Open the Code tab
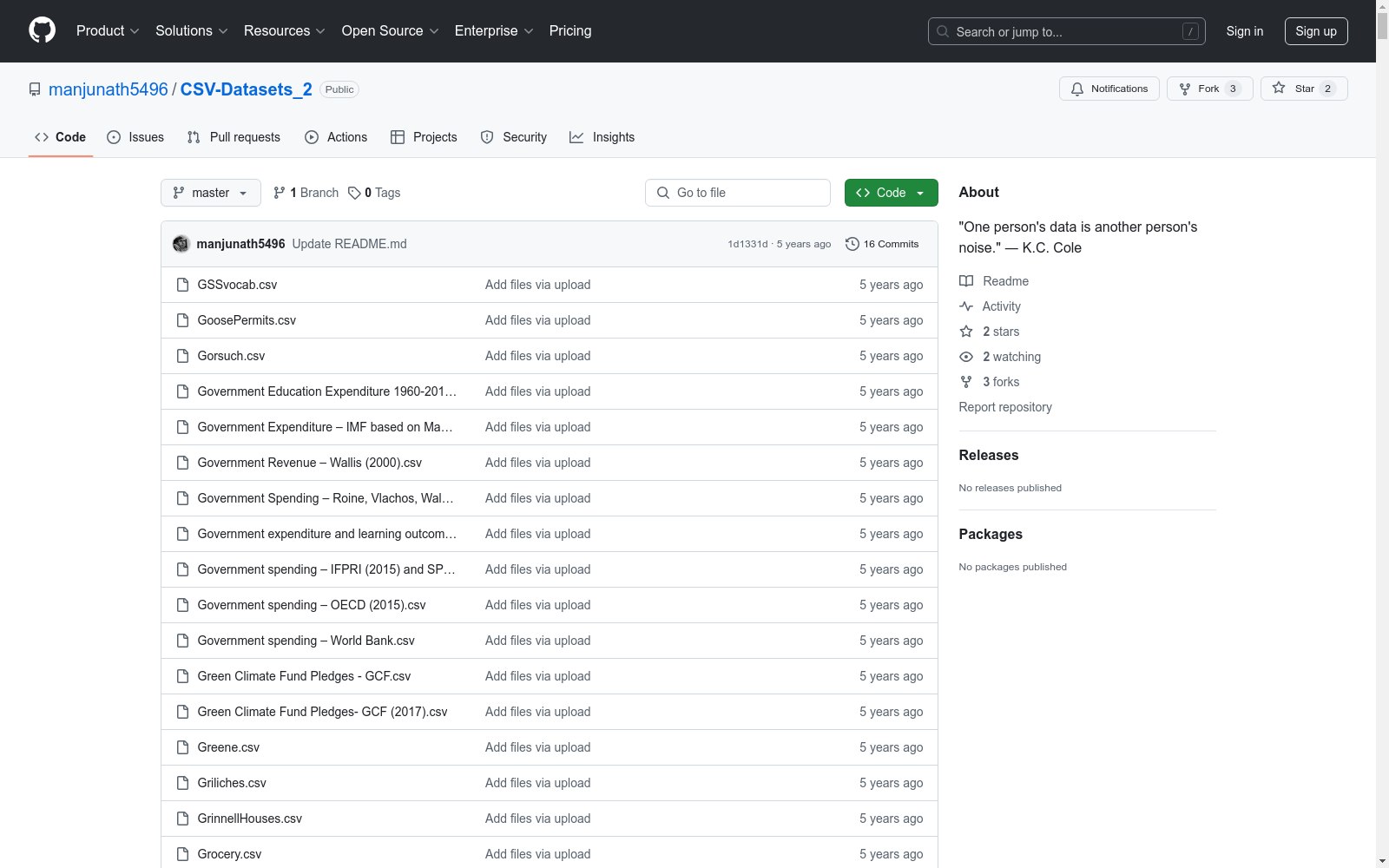This screenshot has width=1389, height=868. (61, 137)
